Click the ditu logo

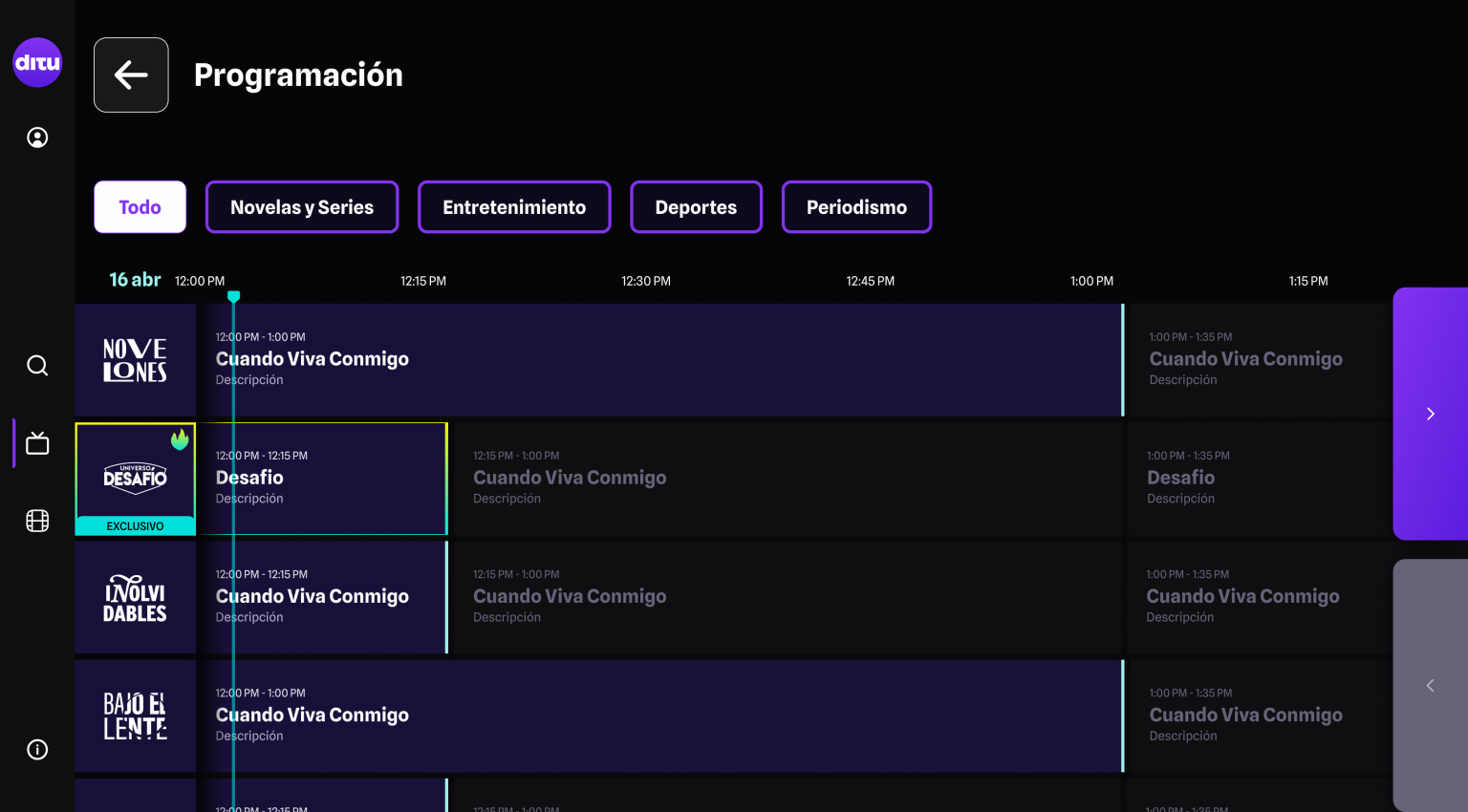tap(36, 62)
